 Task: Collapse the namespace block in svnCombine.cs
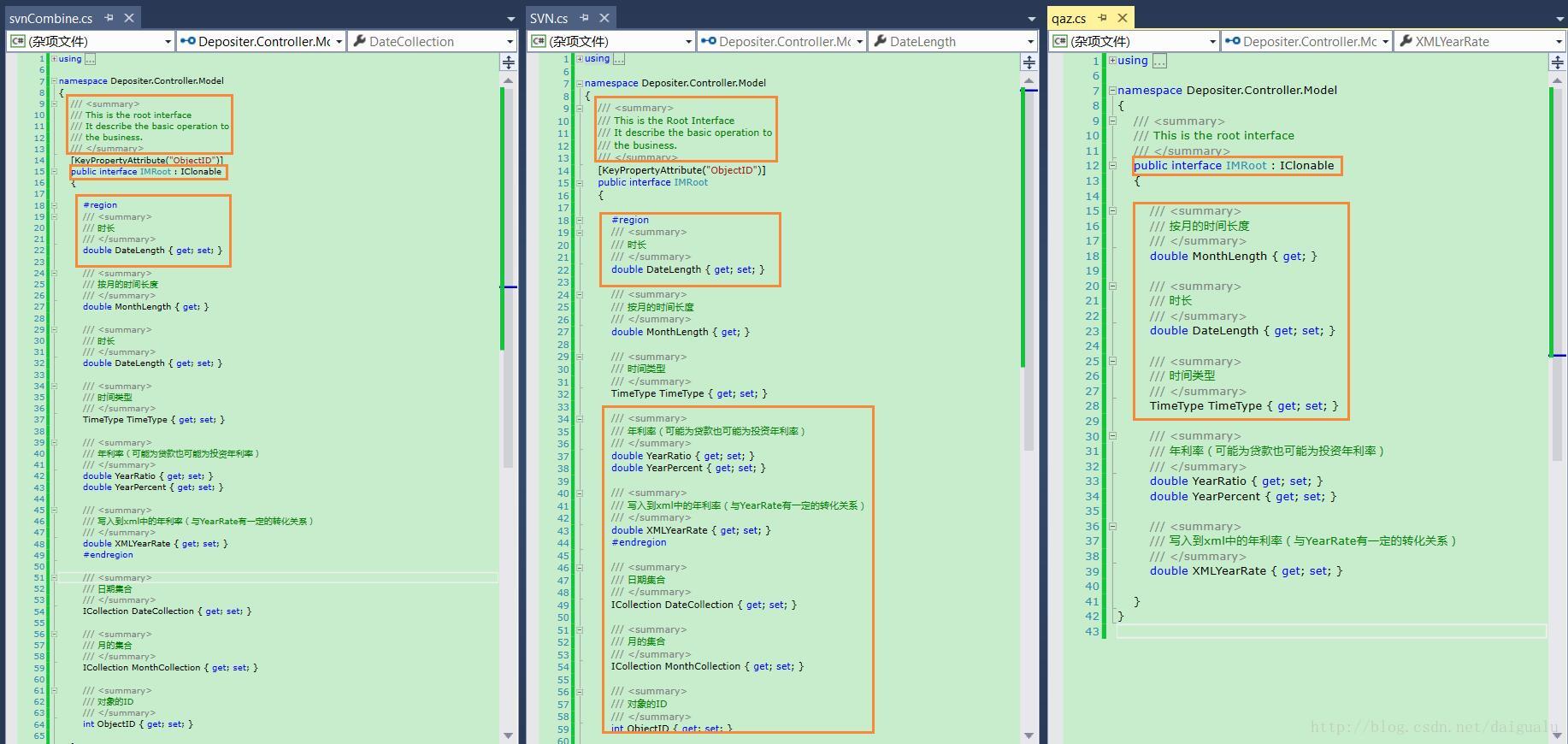(54, 81)
